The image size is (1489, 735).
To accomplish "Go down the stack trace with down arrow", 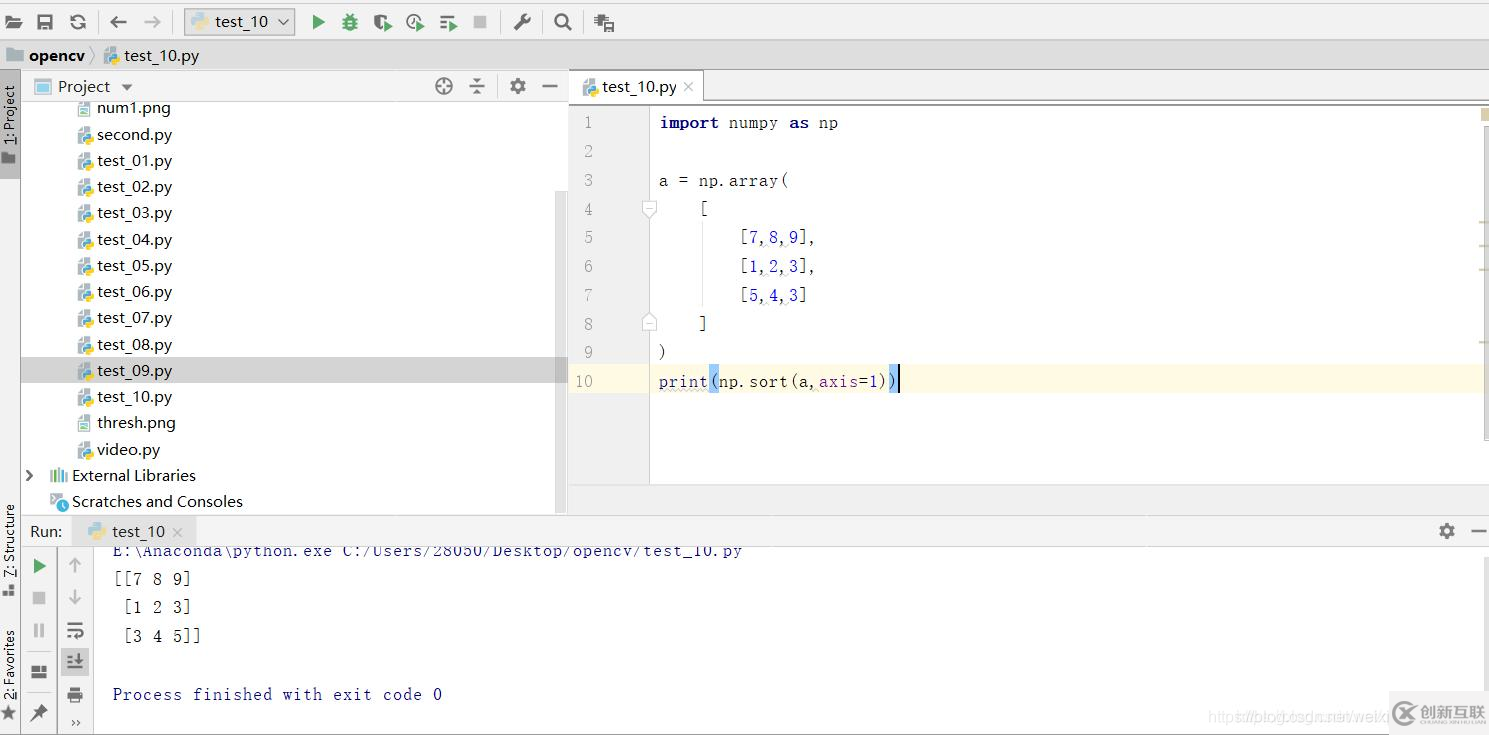I will [75, 598].
